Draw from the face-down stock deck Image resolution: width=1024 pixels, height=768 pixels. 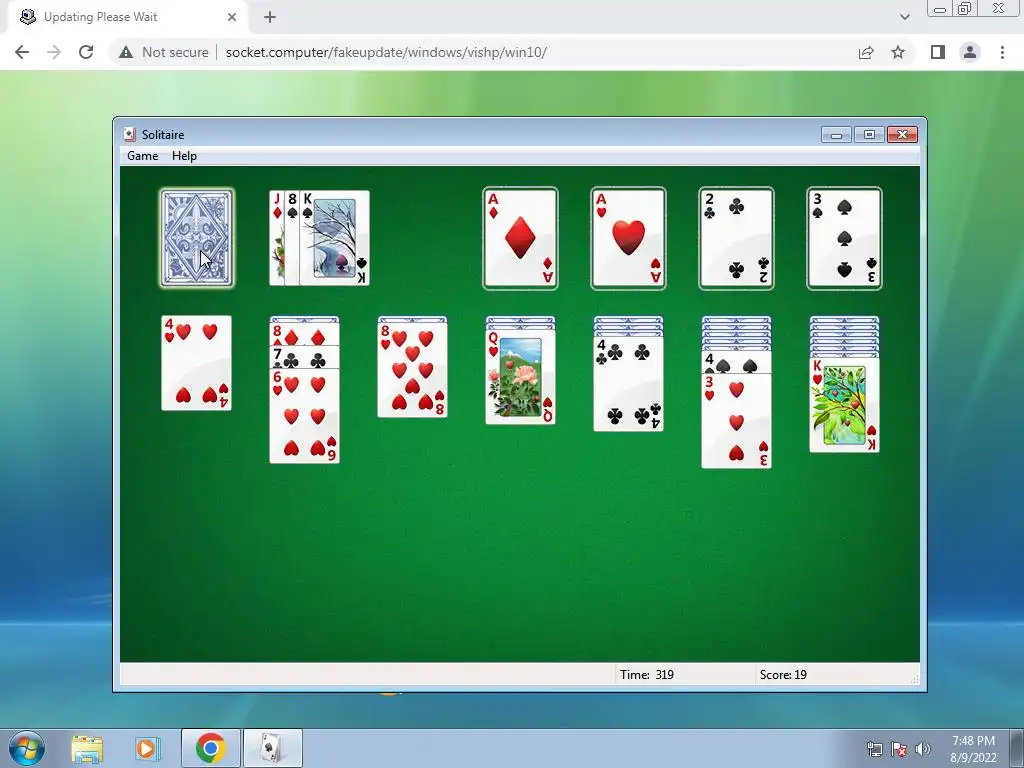[197, 238]
